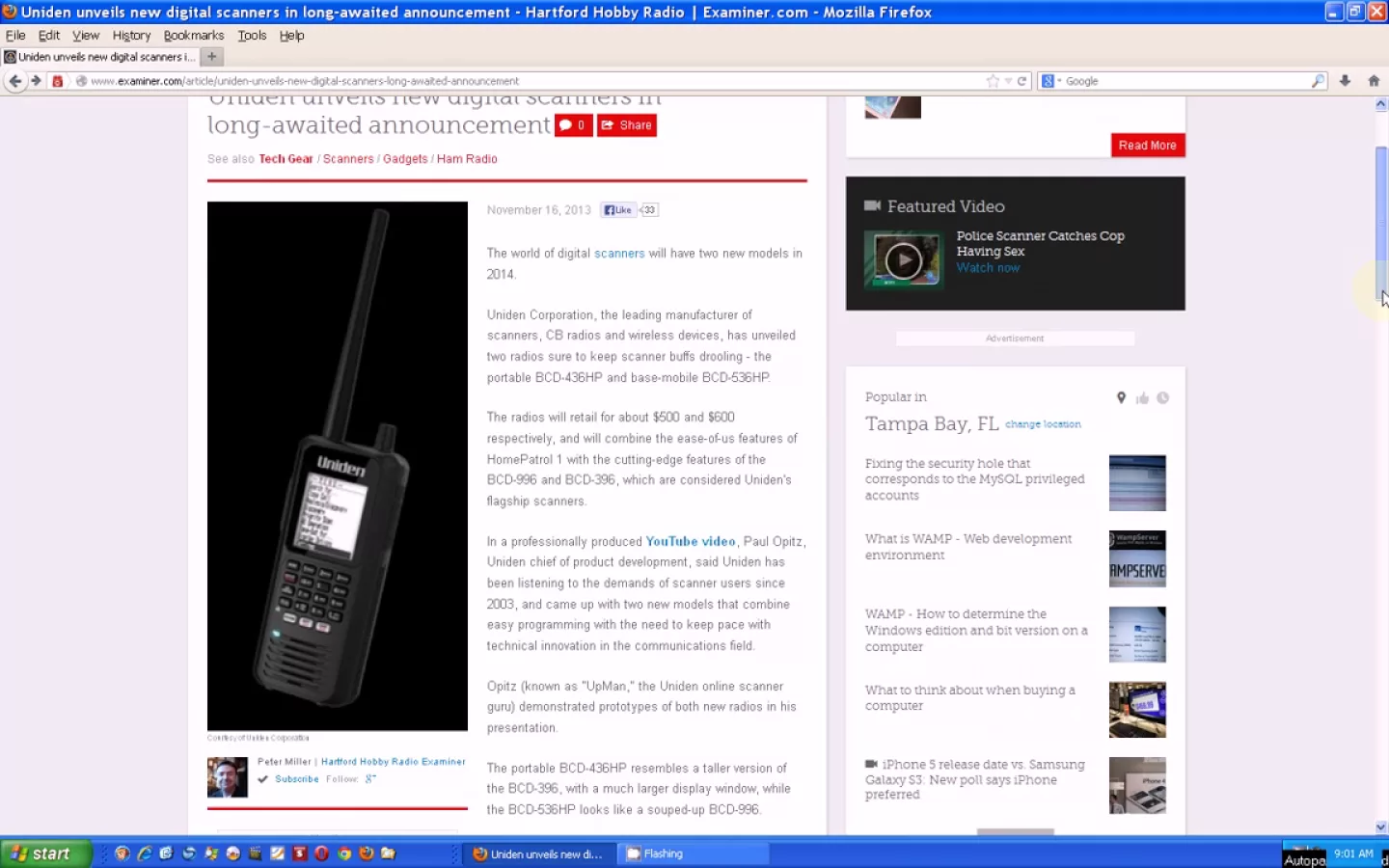Click the thumbs-up icon in Popular panel
1389x868 pixels.
tap(1142, 397)
